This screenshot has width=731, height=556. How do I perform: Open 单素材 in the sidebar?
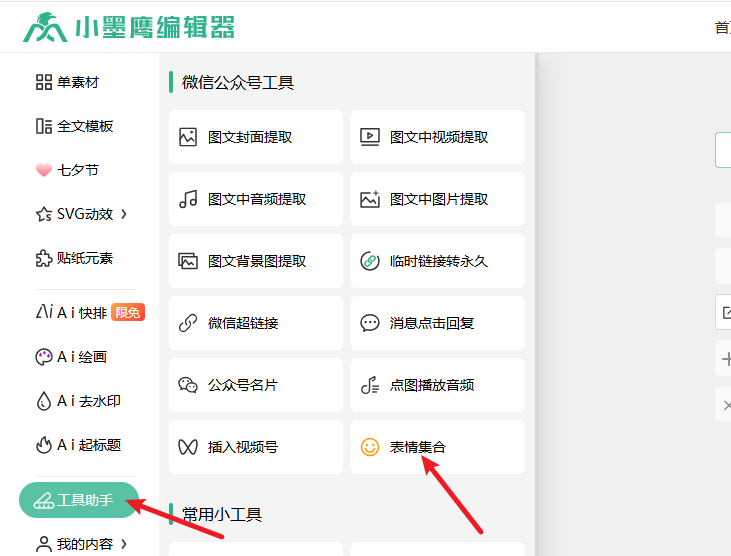tap(68, 82)
